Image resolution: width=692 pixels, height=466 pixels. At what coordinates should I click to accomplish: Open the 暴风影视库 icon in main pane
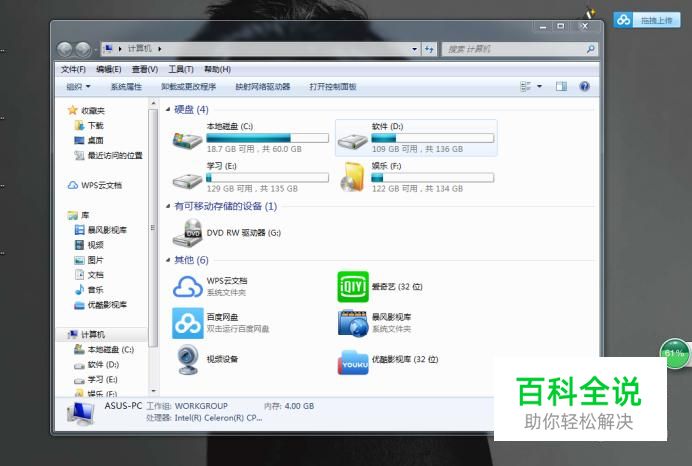353,323
